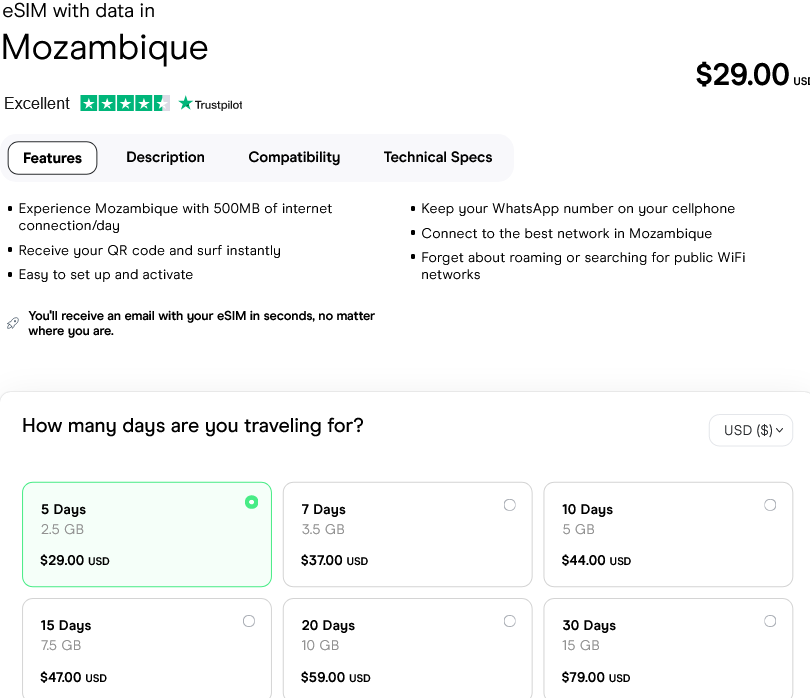Click the "Excellent" Trustpilot rating link

click(37, 102)
